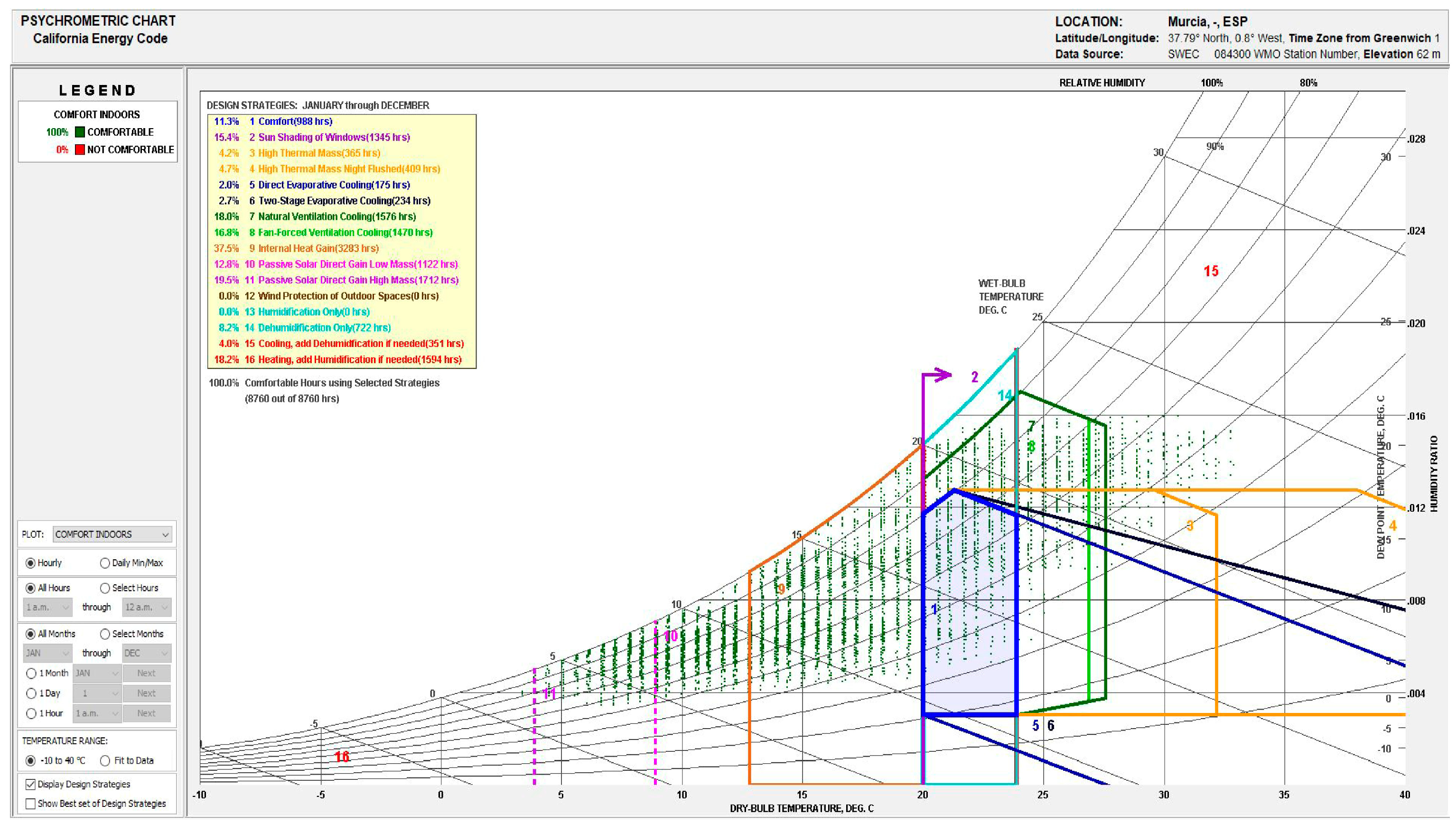
Task: Select the Hourly radio button
Action: pos(30,563)
